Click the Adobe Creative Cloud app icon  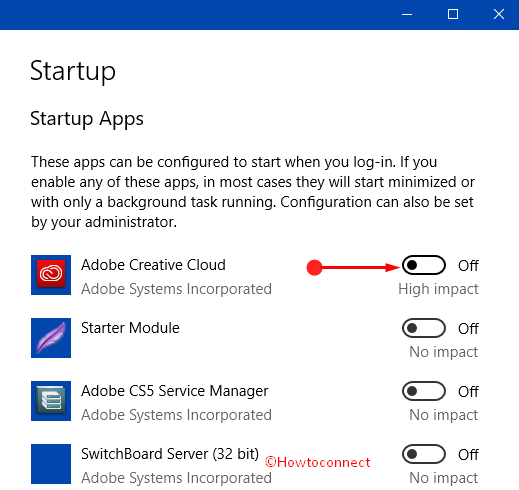pos(51,275)
